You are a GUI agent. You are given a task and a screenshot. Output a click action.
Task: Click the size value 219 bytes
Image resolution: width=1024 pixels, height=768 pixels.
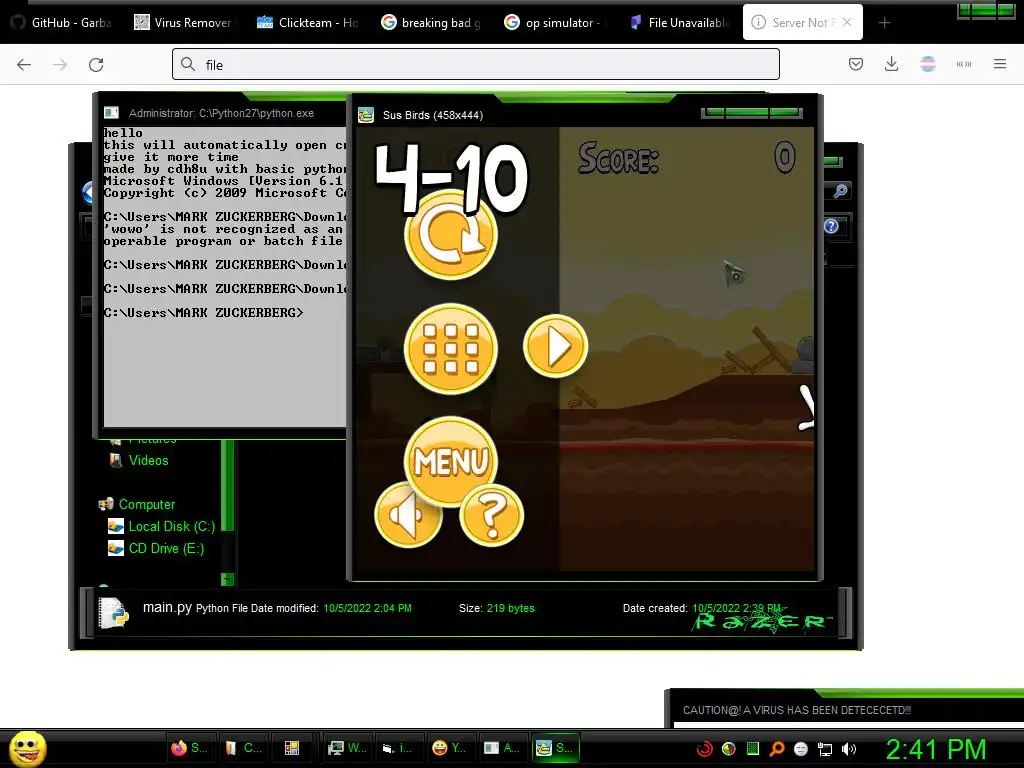(x=510, y=608)
